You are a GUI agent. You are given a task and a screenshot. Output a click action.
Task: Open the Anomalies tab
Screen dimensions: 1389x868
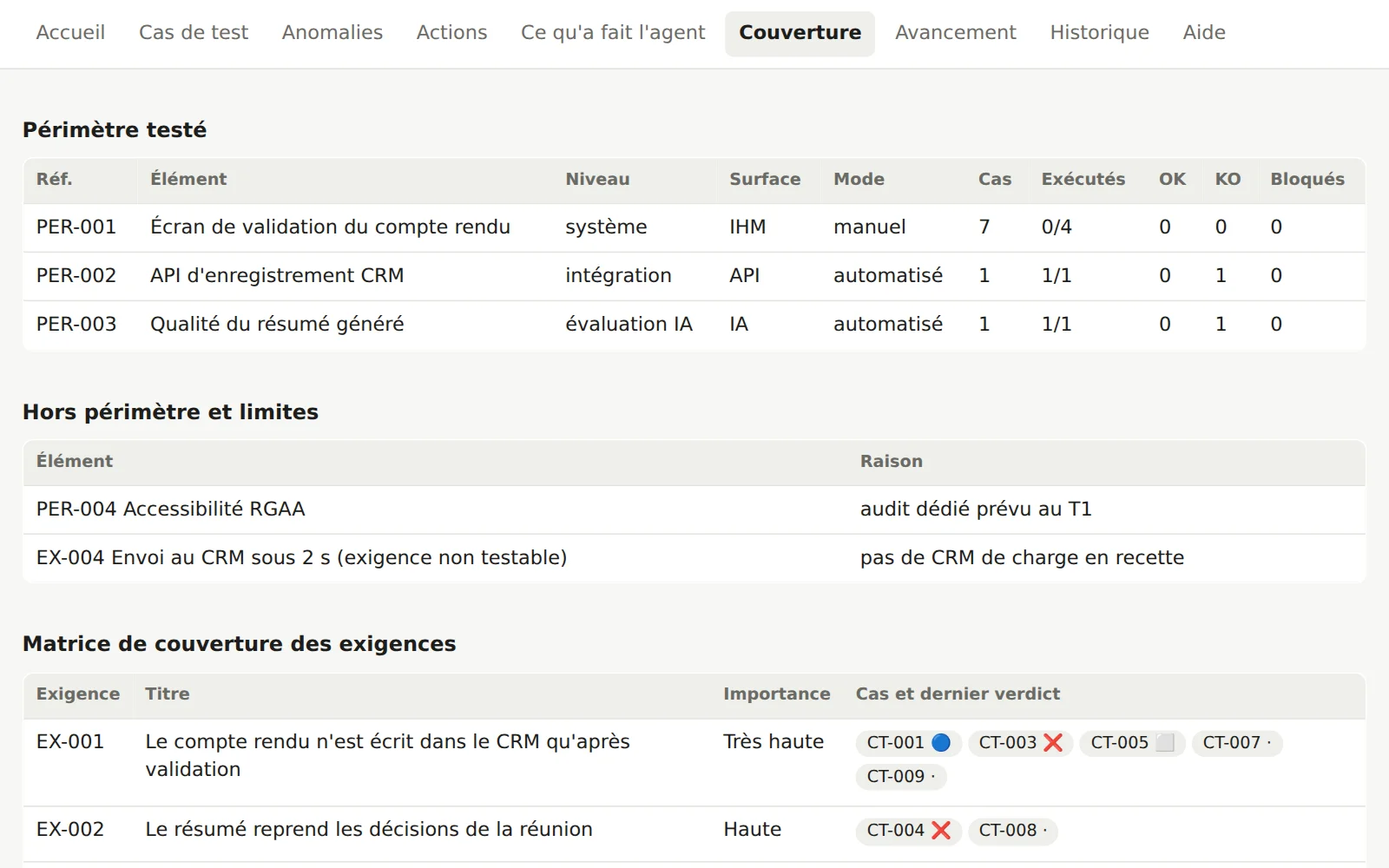click(332, 33)
